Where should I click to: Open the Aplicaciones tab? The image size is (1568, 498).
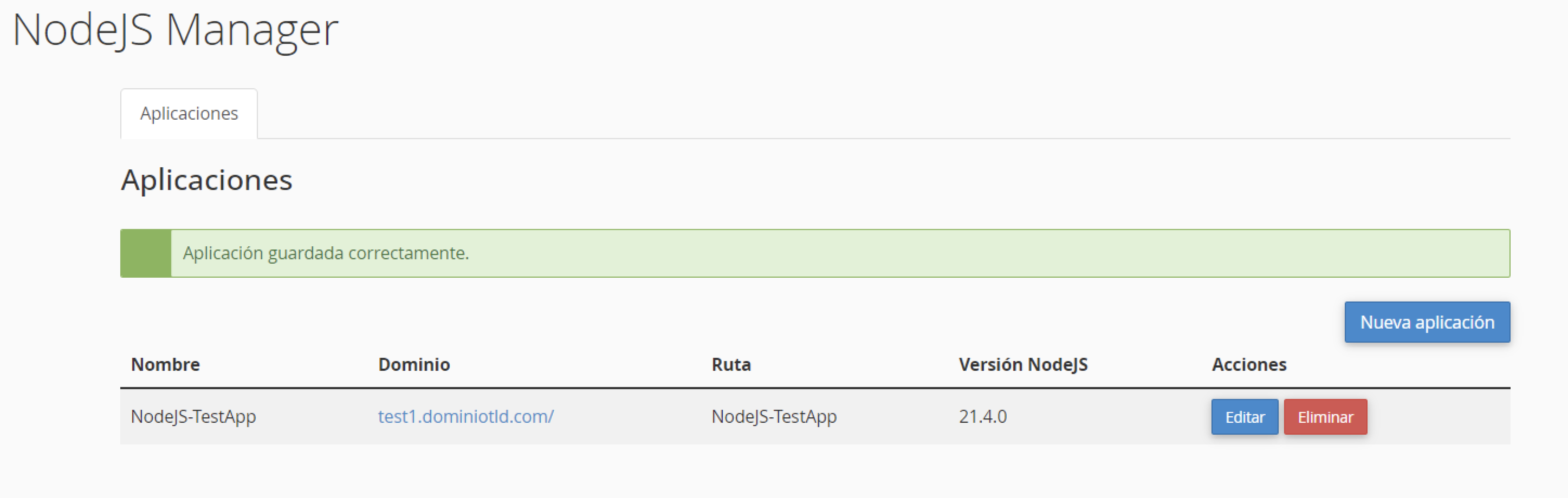point(189,114)
